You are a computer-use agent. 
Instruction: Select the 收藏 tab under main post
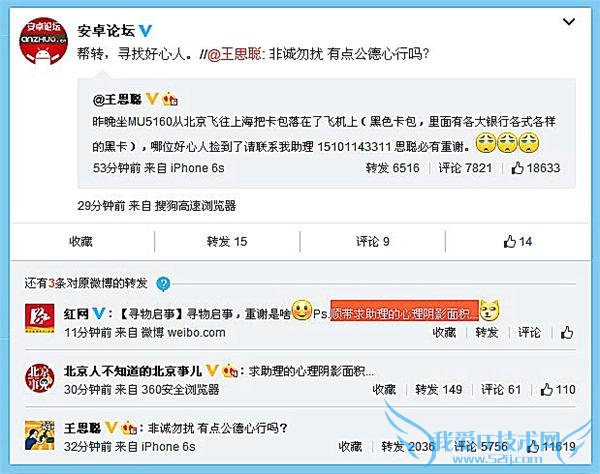click(81, 241)
